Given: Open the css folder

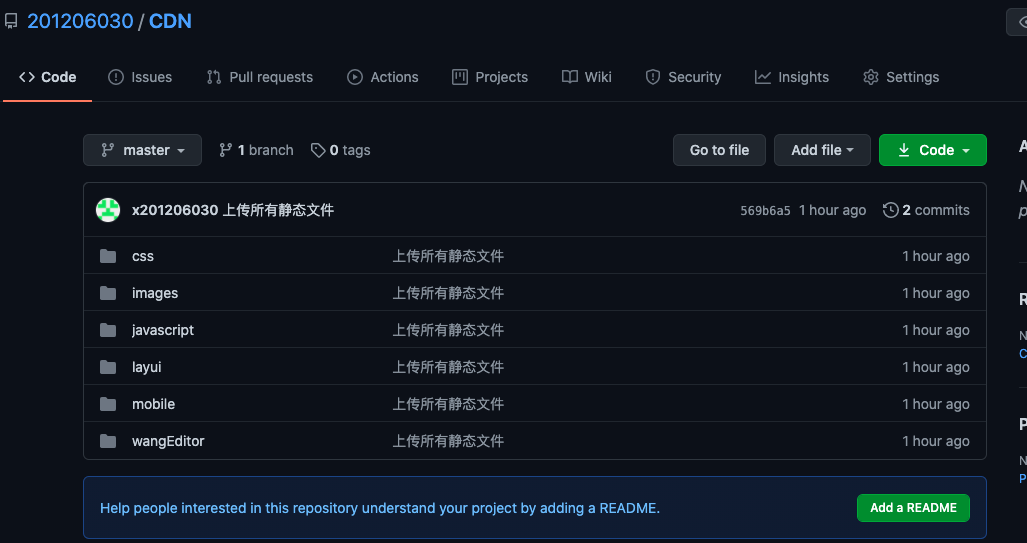Looking at the screenshot, I should [x=143, y=256].
